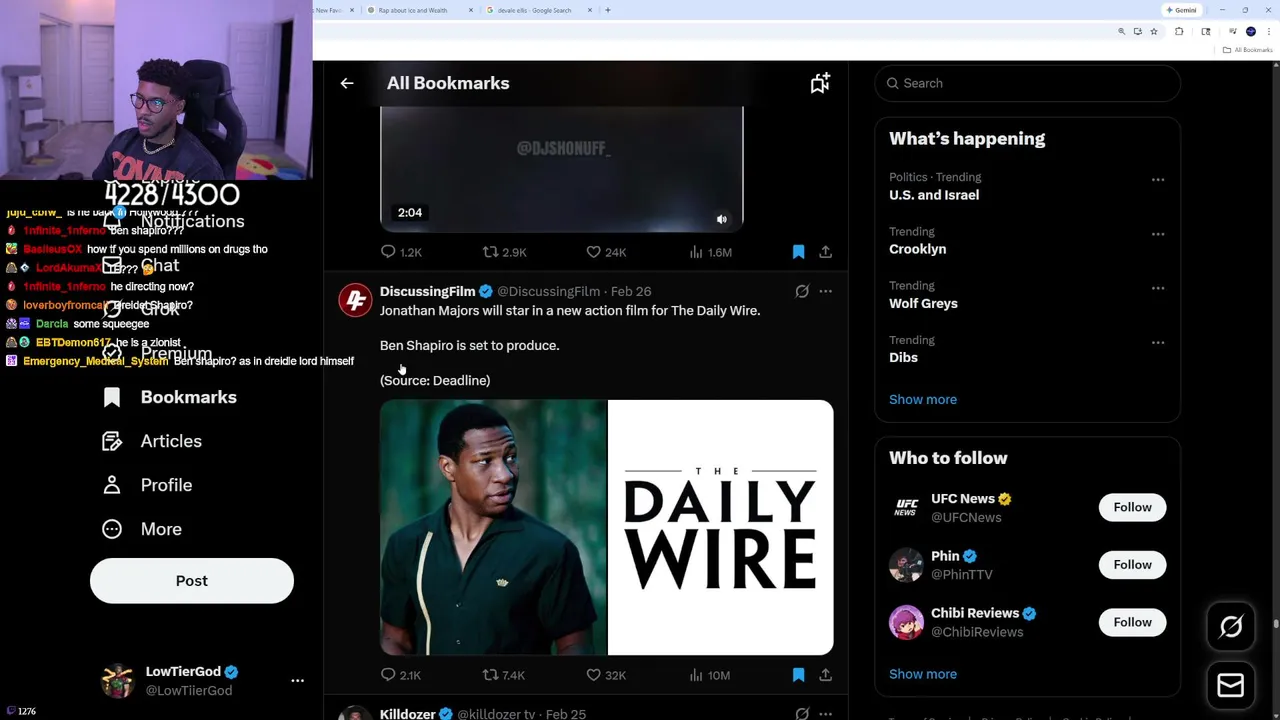The height and width of the screenshot is (720, 1280).
Task: View the 10M views analytics
Action: (710, 675)
